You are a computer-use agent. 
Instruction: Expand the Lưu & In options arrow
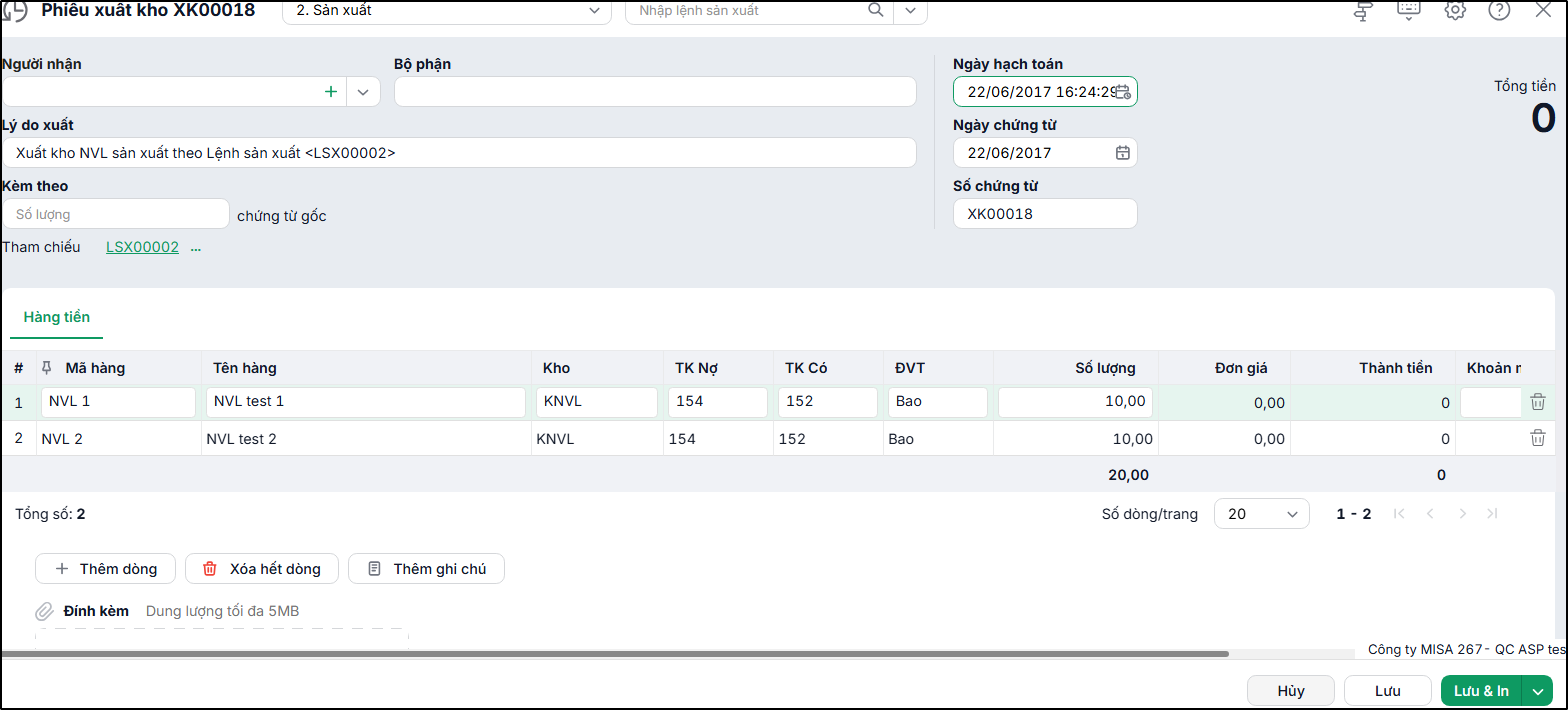tap(1538, 691)
